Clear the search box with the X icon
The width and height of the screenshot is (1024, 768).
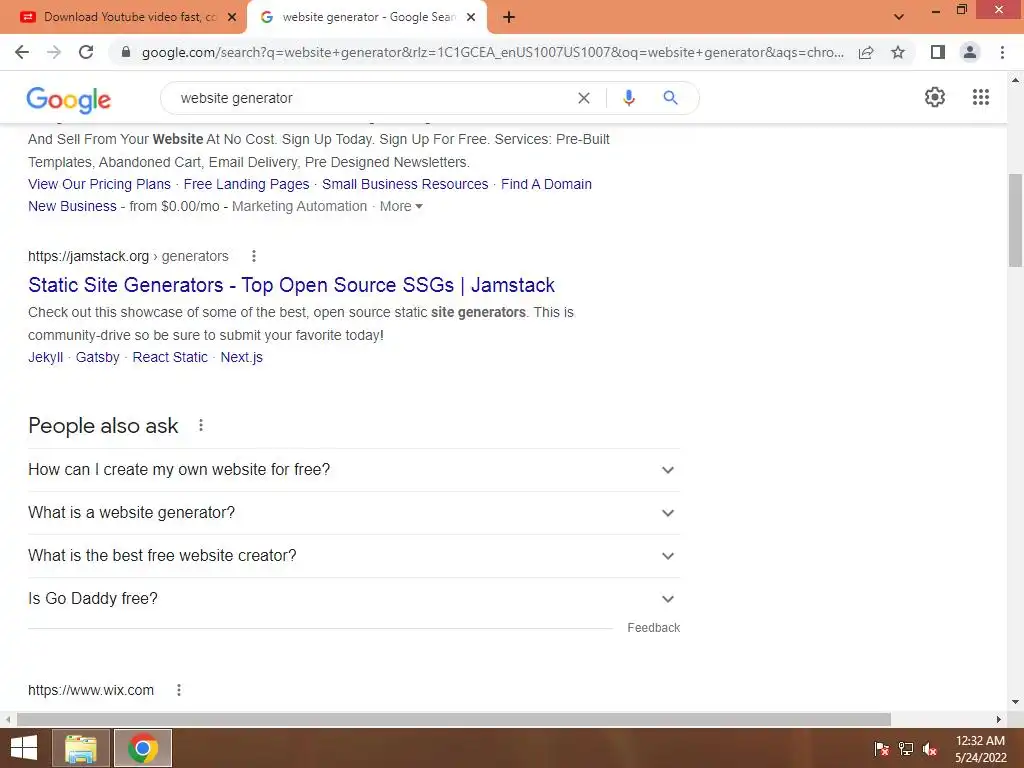pos(584,98)
